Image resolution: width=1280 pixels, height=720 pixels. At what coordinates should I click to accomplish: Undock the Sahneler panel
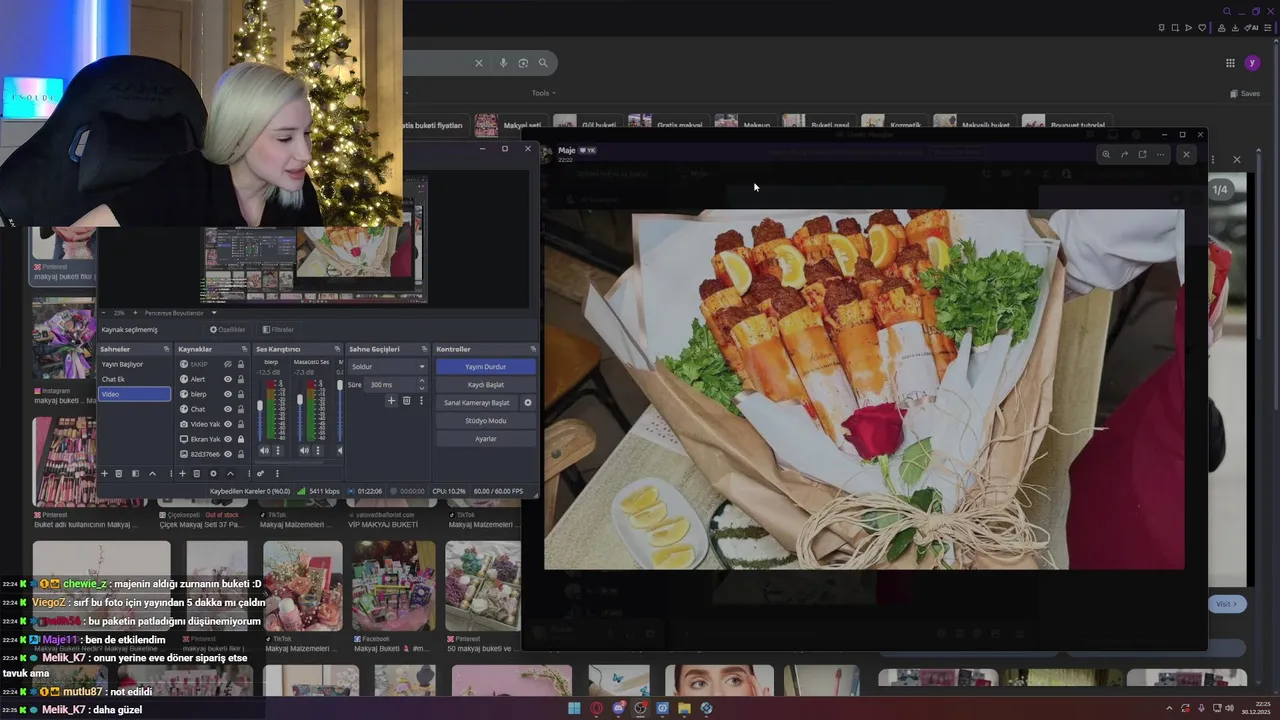166,349
